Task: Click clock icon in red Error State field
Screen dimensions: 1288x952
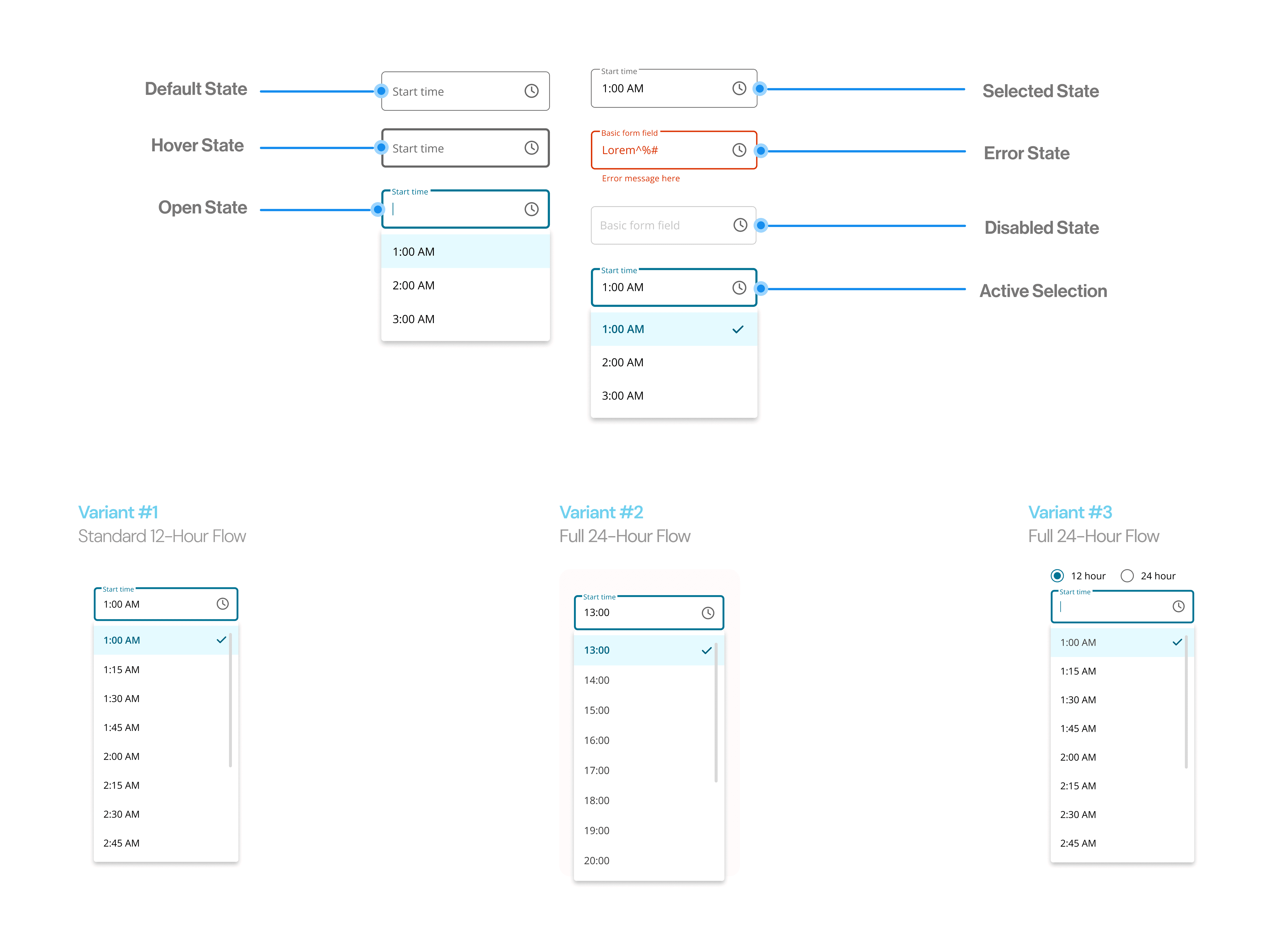Action: click(739, 150)
